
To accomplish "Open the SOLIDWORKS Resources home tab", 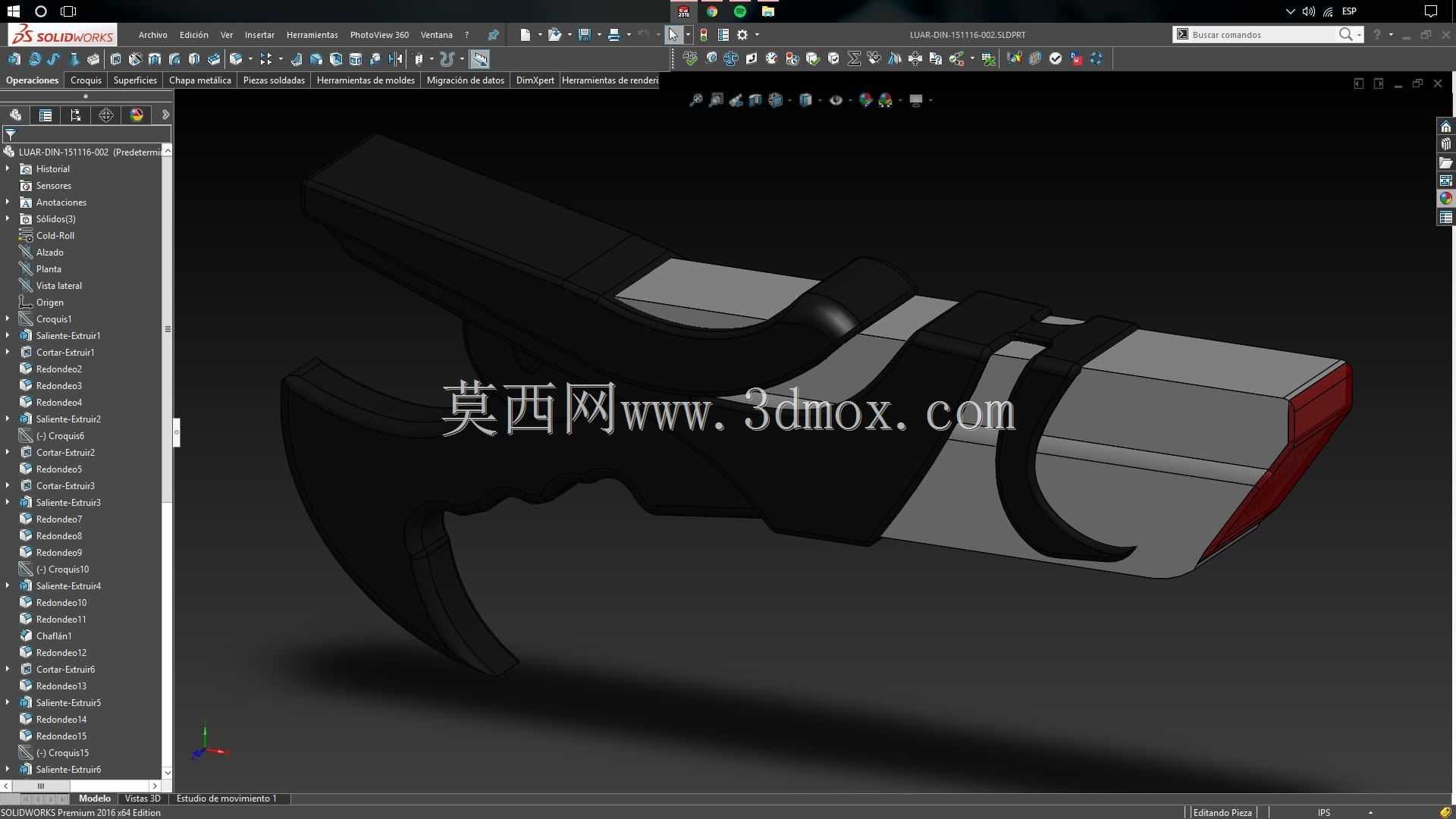I will coord(1446,127).
